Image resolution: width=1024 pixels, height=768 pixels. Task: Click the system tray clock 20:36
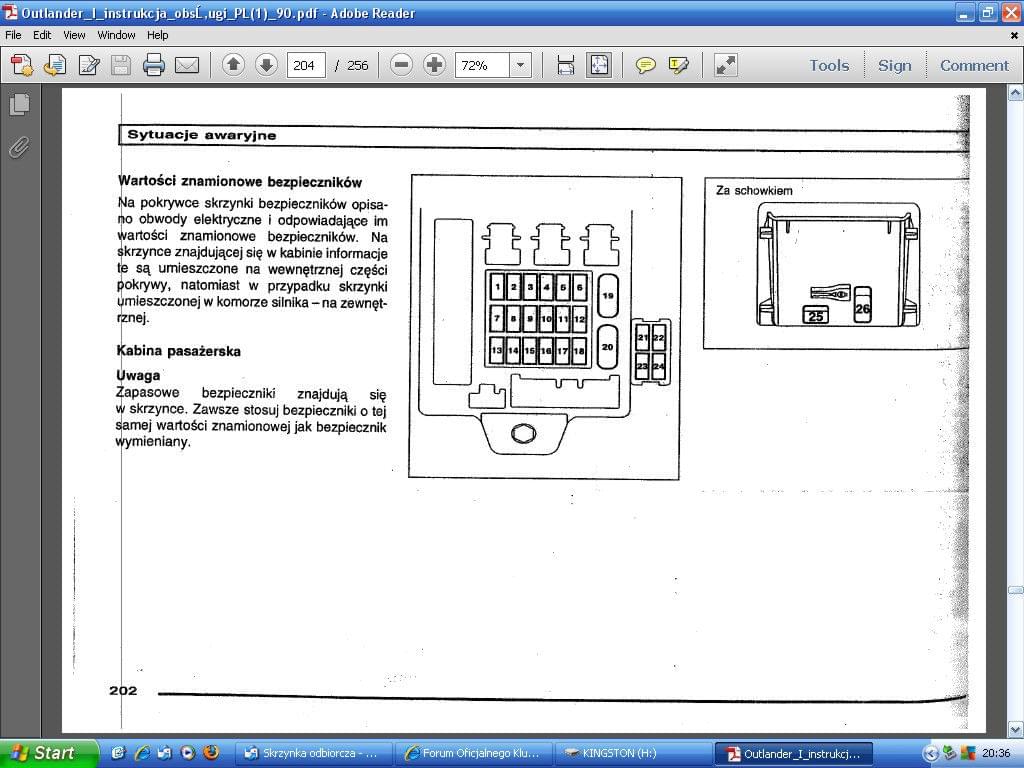(996, 753)
